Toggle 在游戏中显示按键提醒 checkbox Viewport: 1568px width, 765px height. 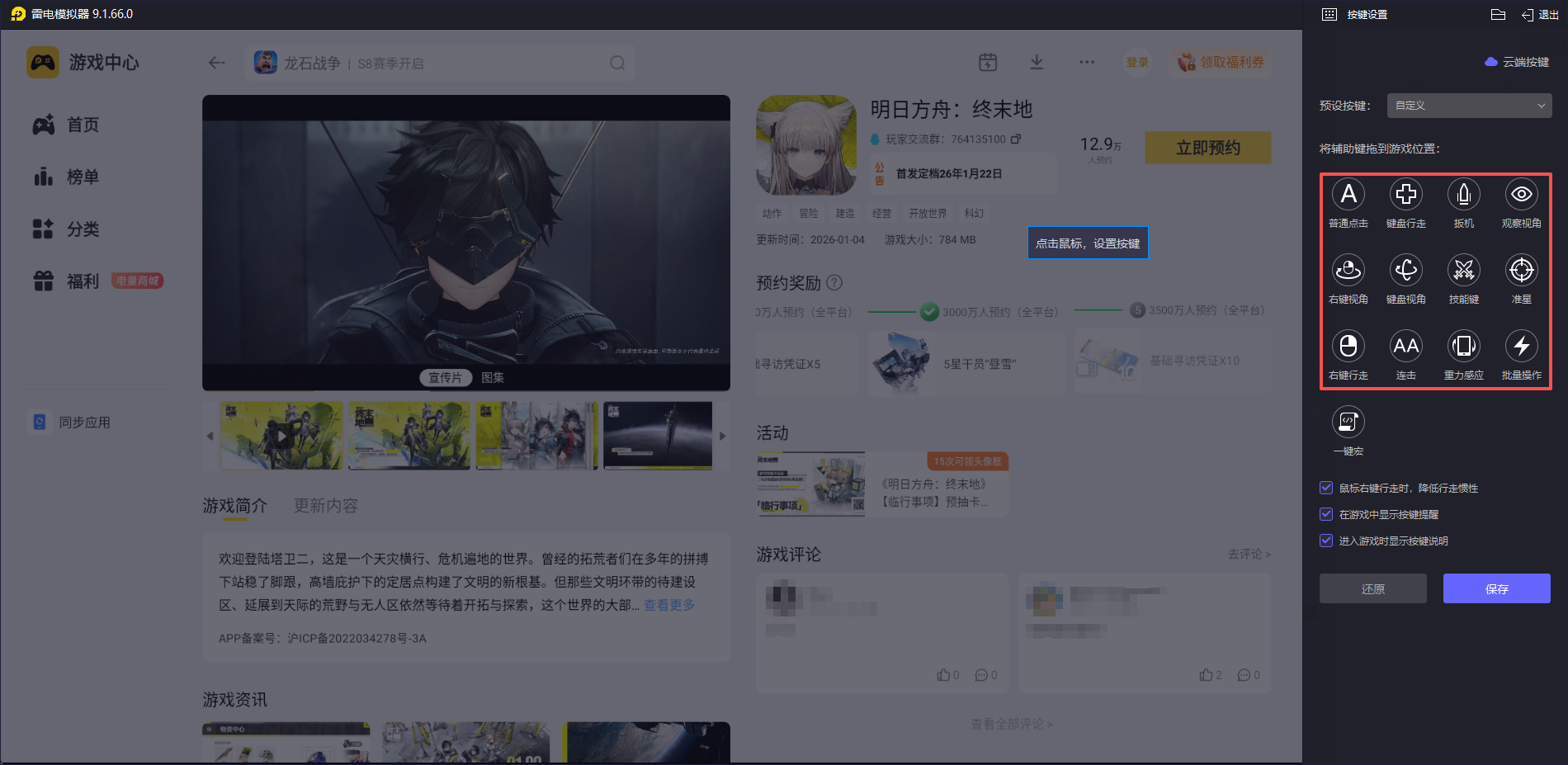tap(1326, 514)
